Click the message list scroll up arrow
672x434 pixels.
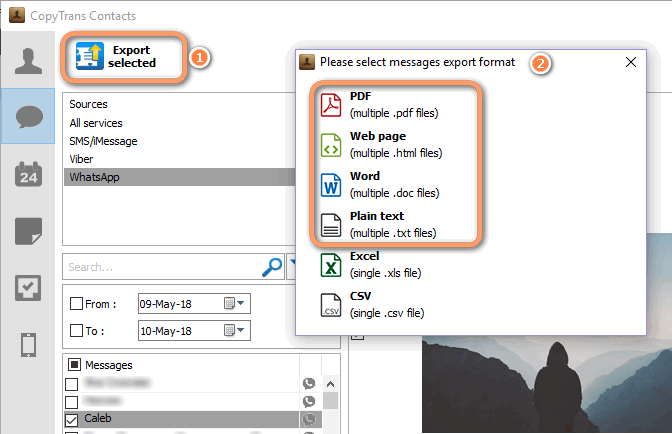(x=330, y=384)
